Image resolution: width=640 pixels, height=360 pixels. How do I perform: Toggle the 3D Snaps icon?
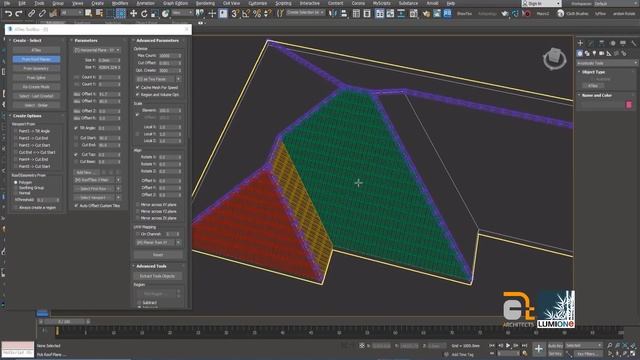pos(235,13)
